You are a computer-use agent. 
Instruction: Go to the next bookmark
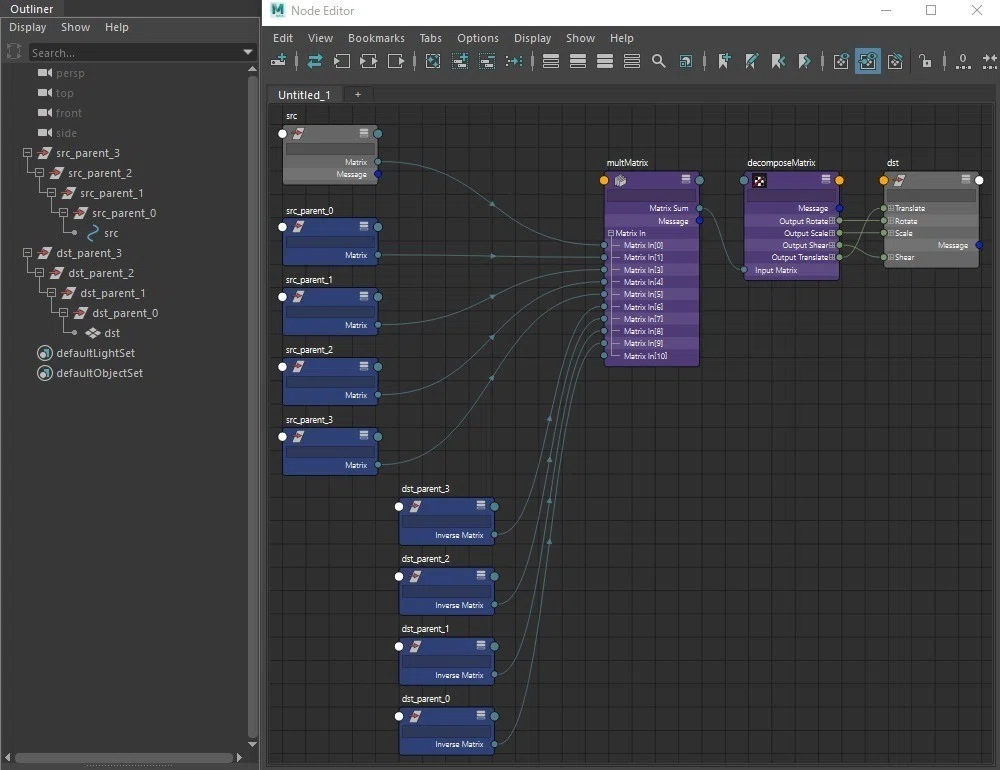[805, 61]
